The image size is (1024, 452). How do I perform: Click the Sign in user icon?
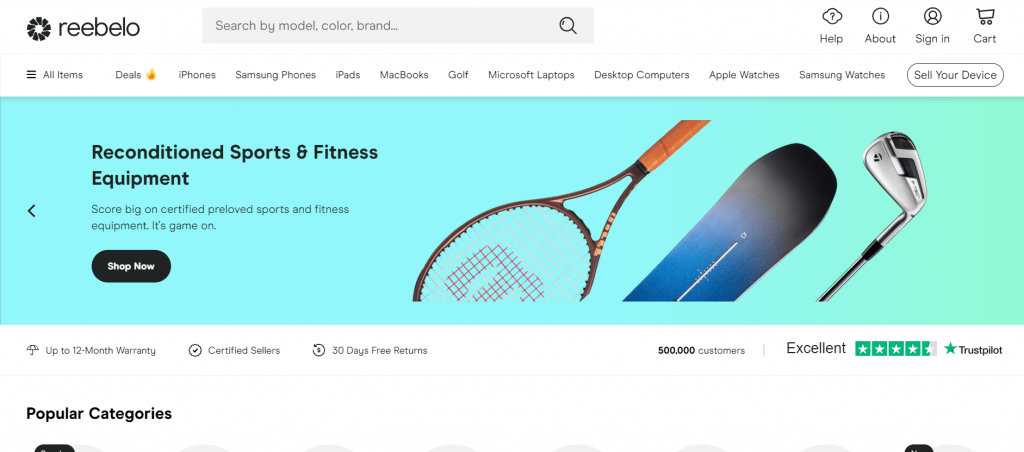point(933,16)
